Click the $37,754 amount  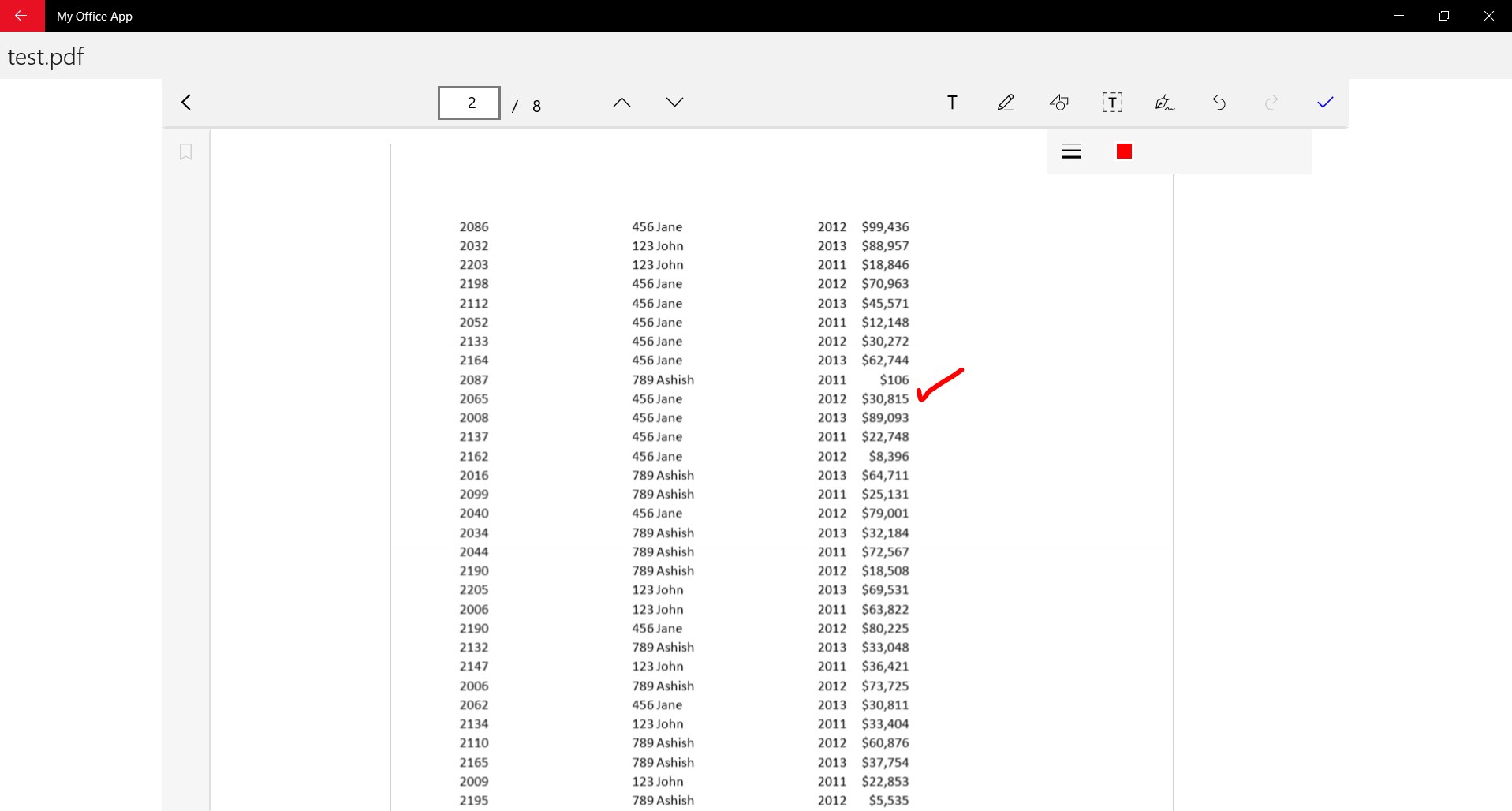tap(885, 763)
